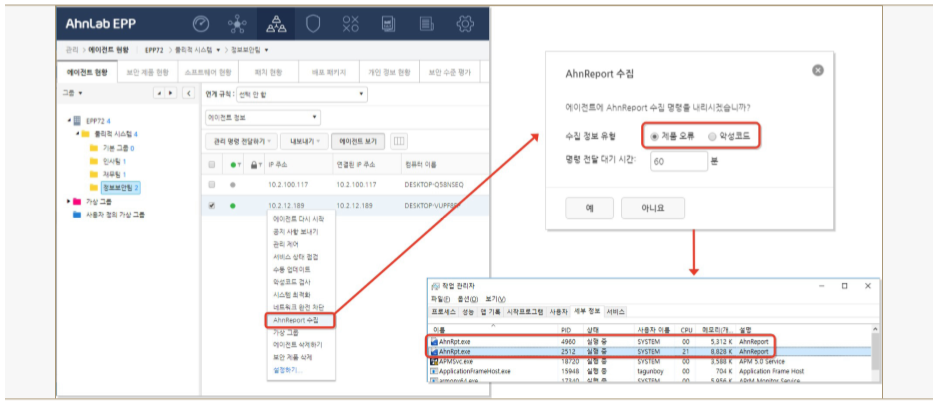The width and height of the screenshot is (938, 404).
Task: Click the 에이전트 보기 button
Action: [x=358, y=142]
